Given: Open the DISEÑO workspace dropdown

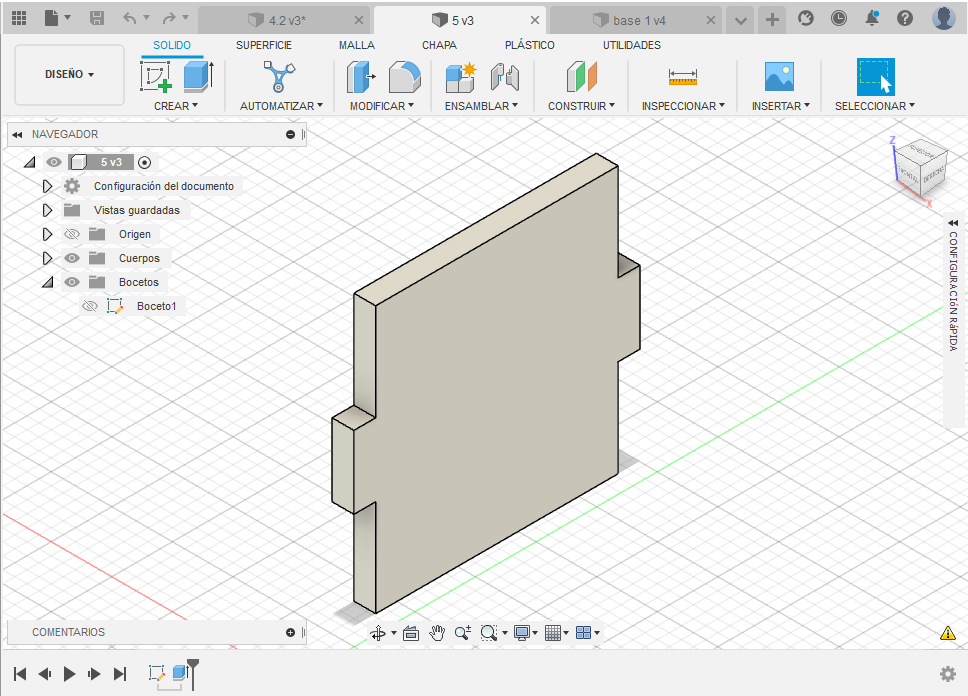Looking at the screenshot, I should point(69,74).
